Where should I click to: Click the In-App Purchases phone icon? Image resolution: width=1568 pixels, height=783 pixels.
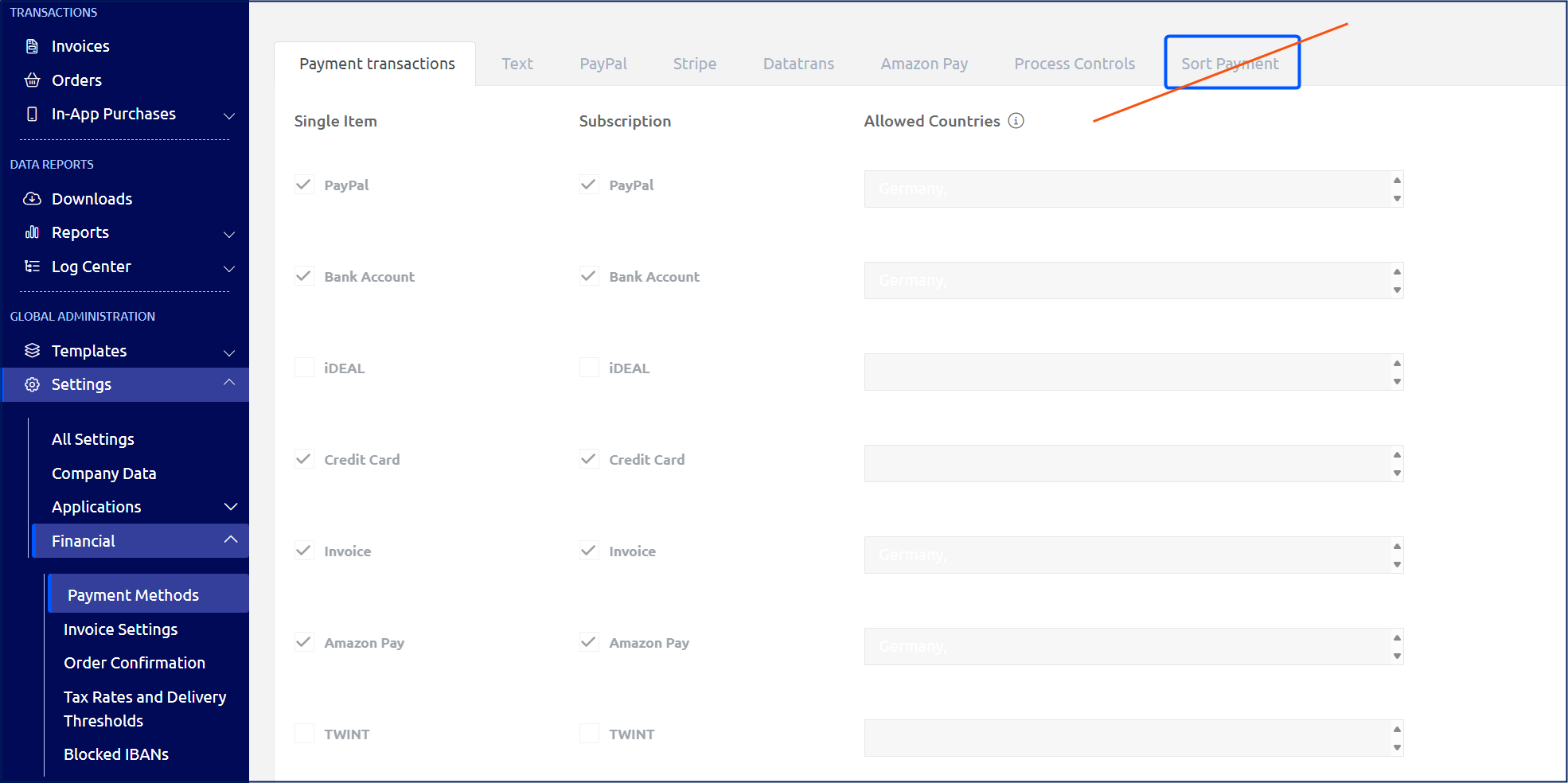pyautogui.click(x=32, y=114)
